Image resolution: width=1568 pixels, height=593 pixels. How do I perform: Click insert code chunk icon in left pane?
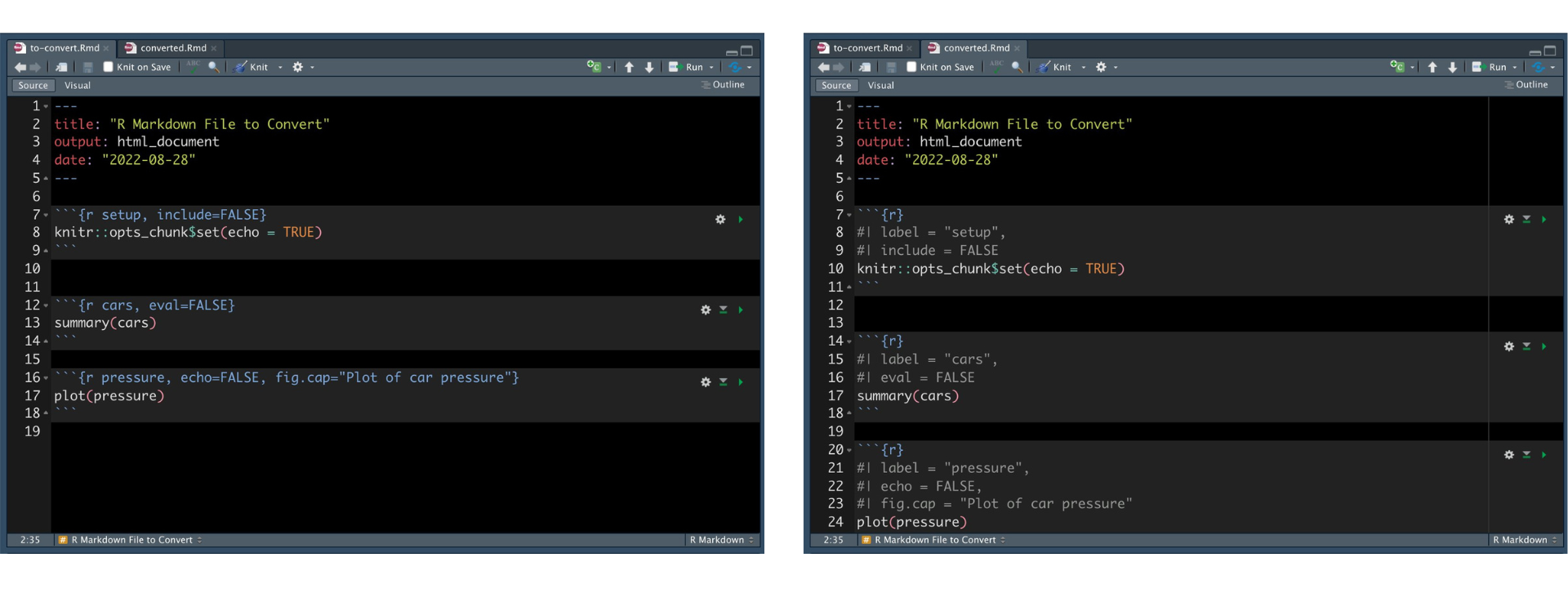pos(594,67)
